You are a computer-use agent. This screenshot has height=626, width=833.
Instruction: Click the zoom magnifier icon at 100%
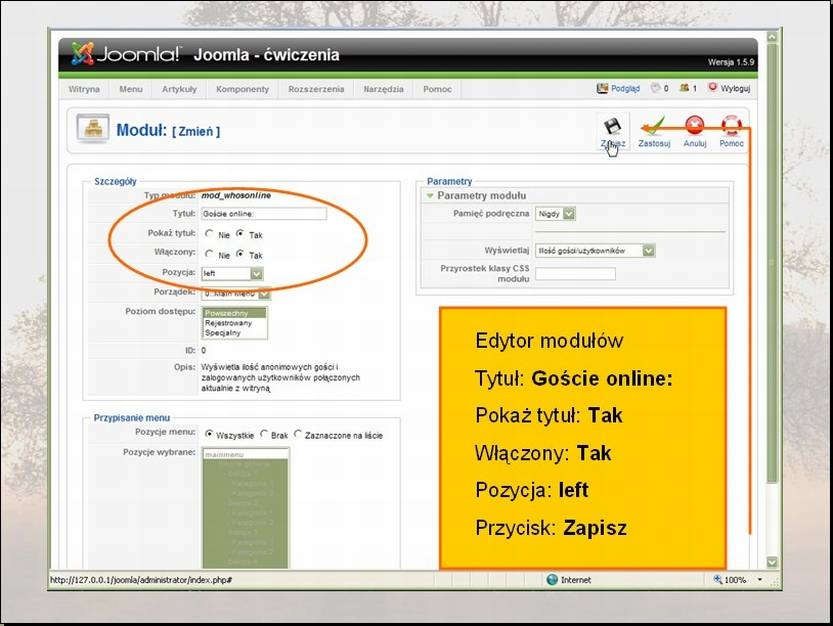718,579
